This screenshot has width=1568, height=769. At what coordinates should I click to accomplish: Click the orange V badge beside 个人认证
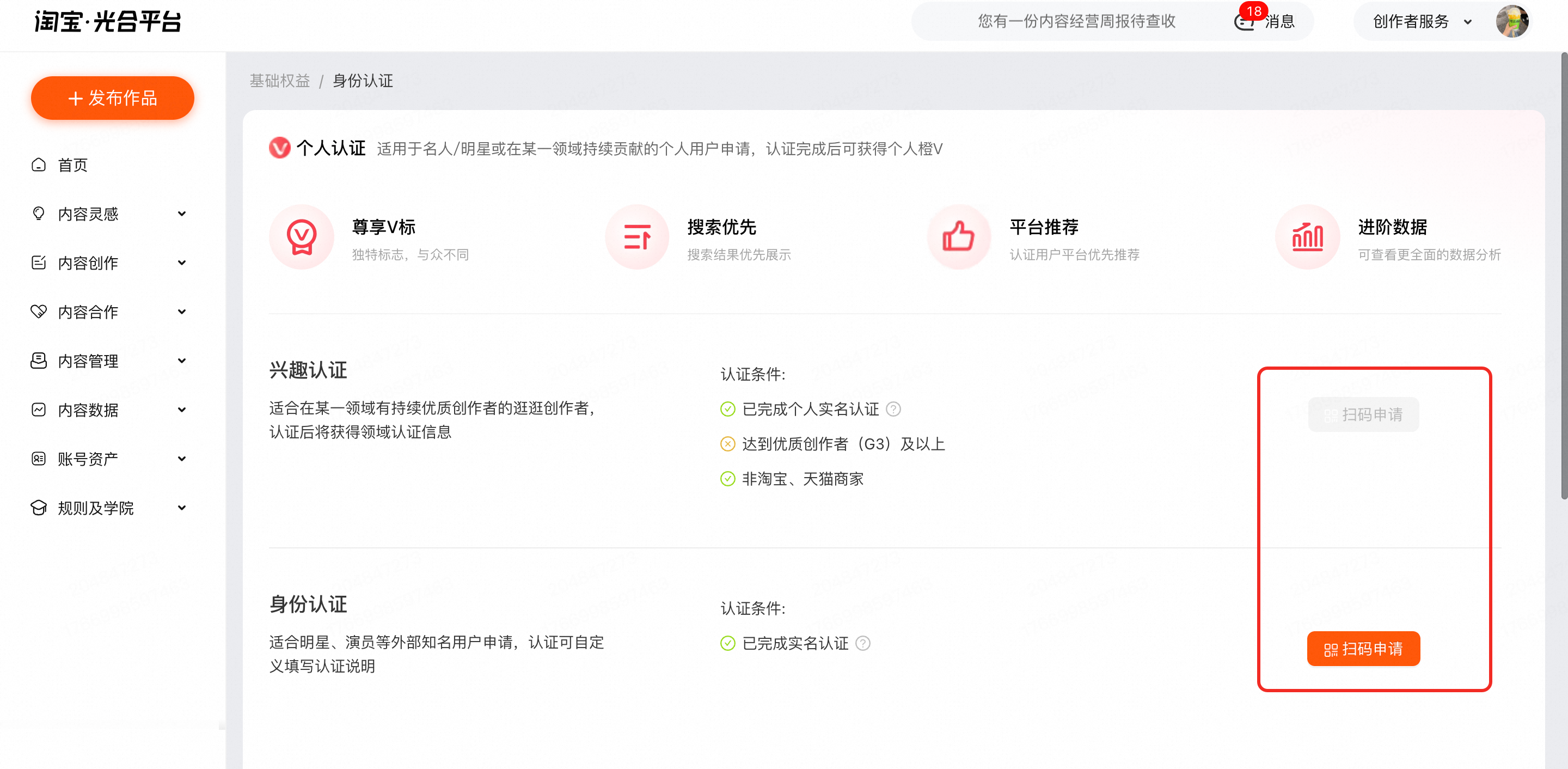point(279,148)
